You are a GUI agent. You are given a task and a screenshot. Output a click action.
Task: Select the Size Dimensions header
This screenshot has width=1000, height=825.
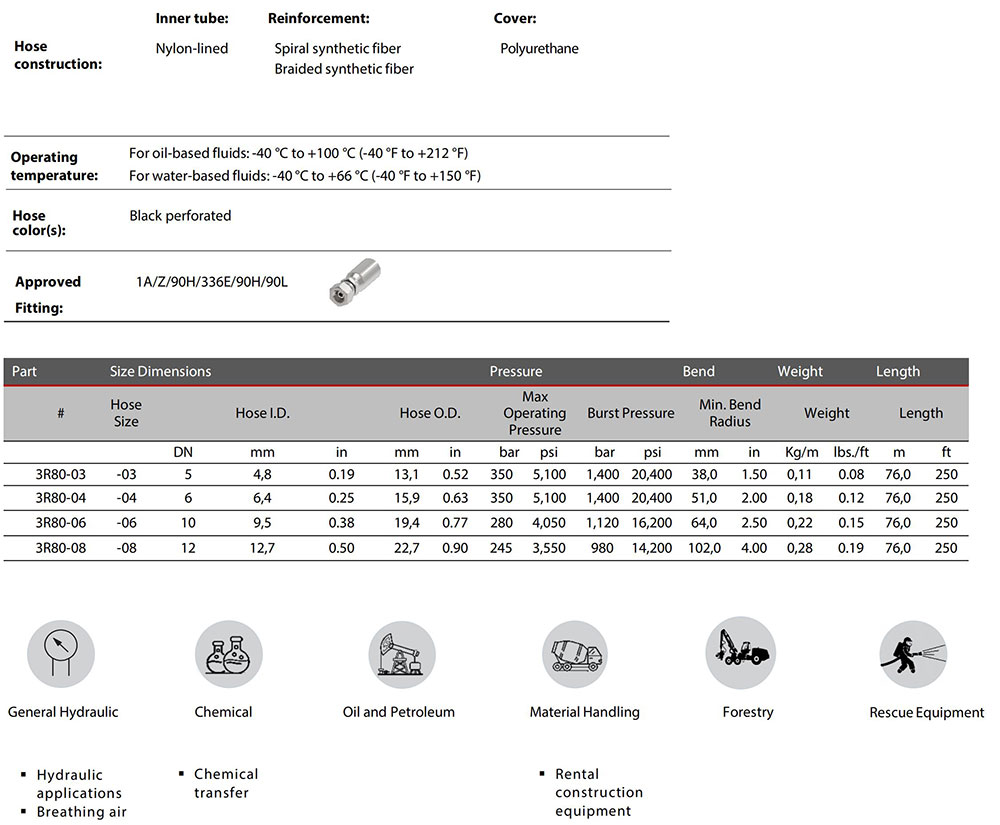coord(160,371)
